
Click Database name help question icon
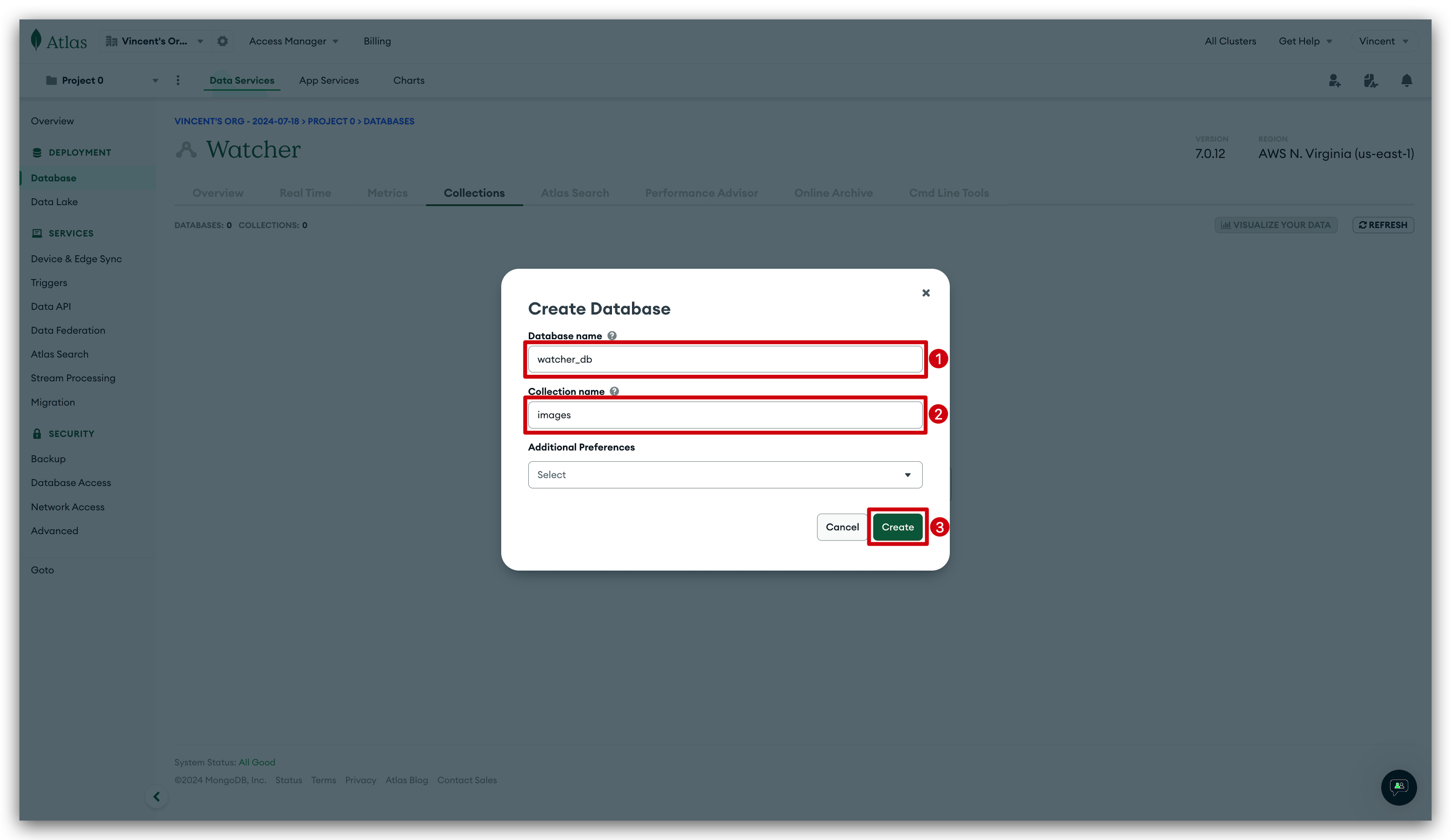tap(612, 336)
